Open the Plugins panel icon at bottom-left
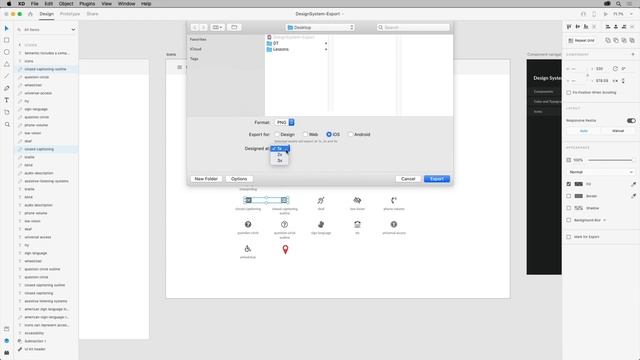Screen dimensions: 640x360 [7, 353]
